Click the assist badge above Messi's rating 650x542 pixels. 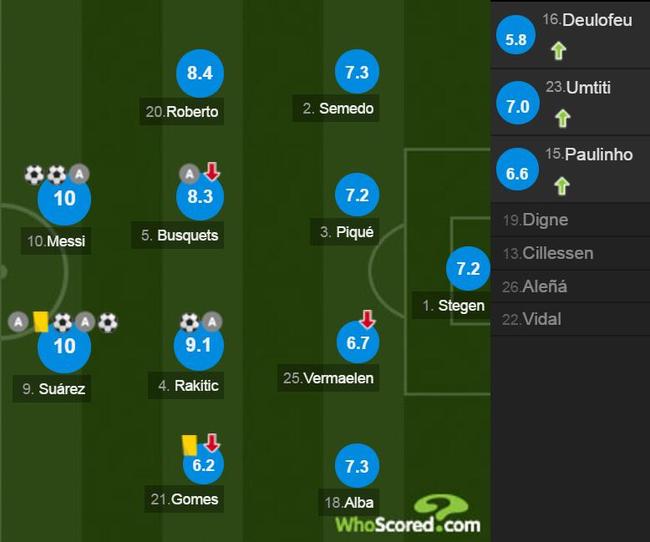tap(79, 174)
